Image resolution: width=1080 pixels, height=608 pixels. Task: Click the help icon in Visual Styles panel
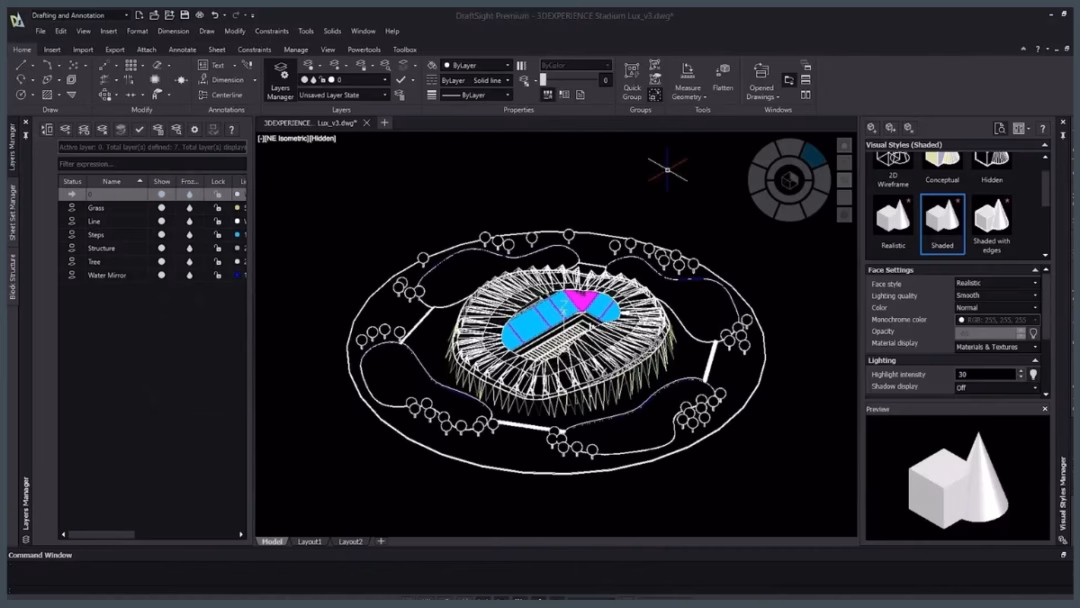[1043, 128]
